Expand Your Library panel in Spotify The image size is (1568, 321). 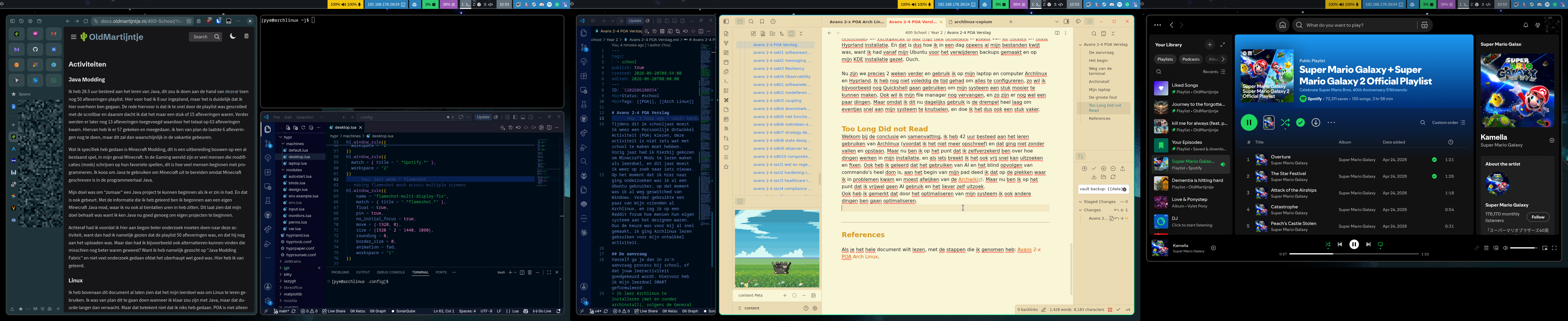tap(1222, 45)
